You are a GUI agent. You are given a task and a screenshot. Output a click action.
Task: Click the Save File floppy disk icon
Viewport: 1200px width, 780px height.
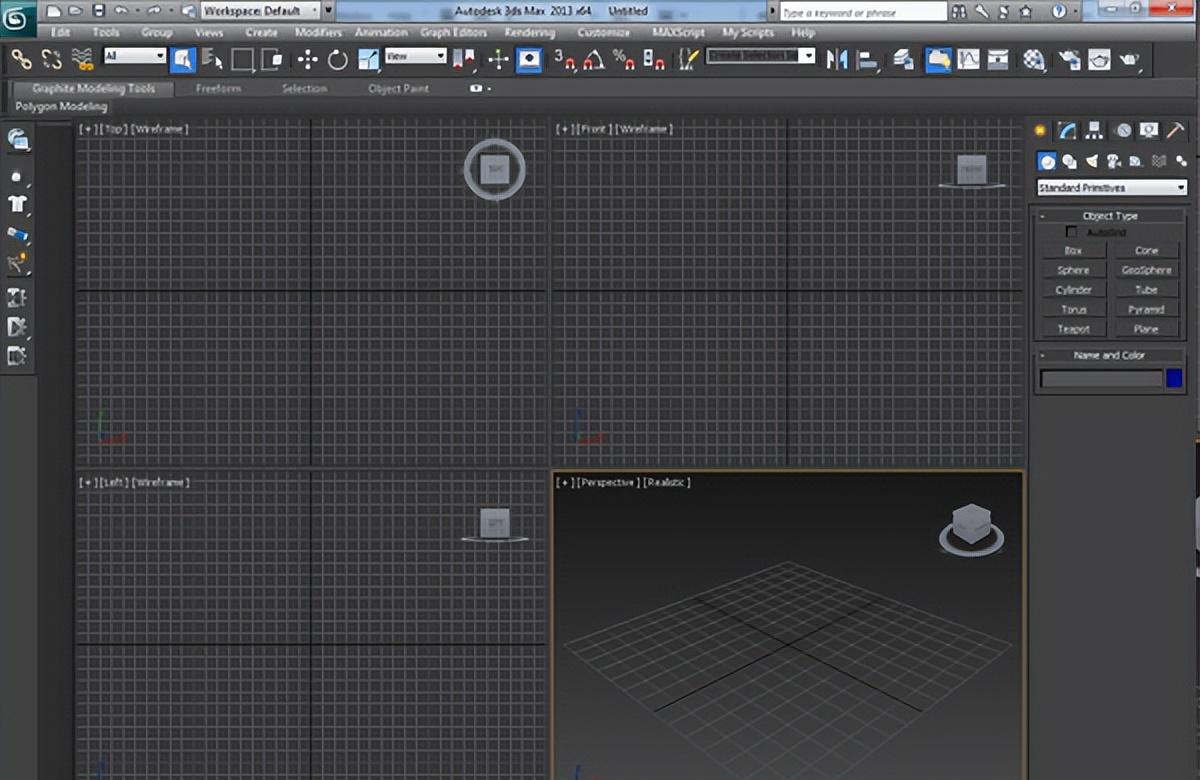[98, 11]
